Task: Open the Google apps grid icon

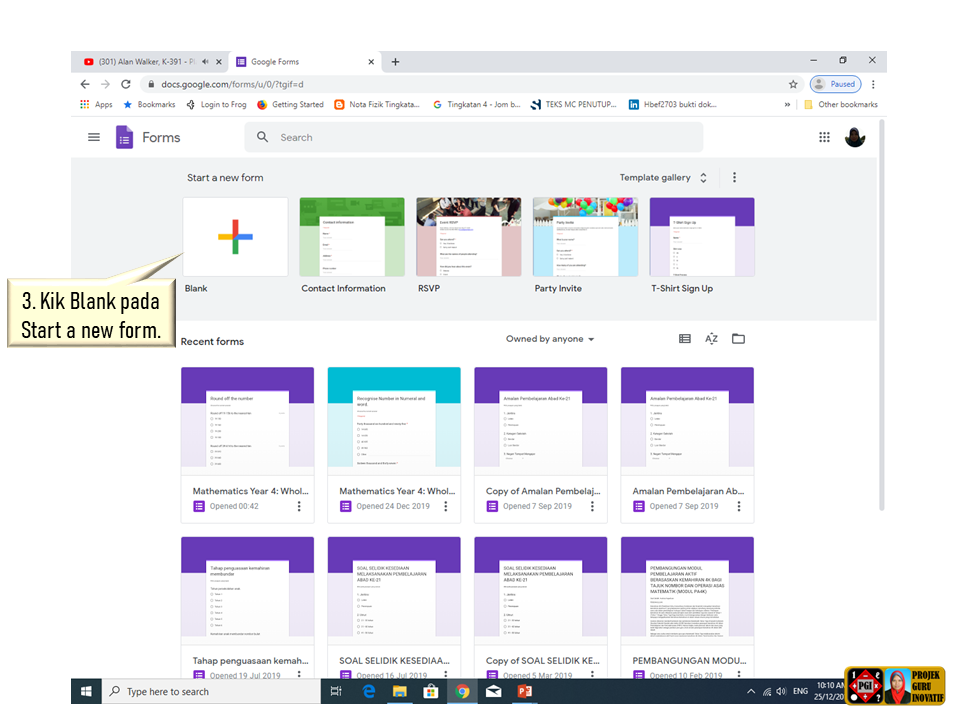Action: (x=824, y=137)
